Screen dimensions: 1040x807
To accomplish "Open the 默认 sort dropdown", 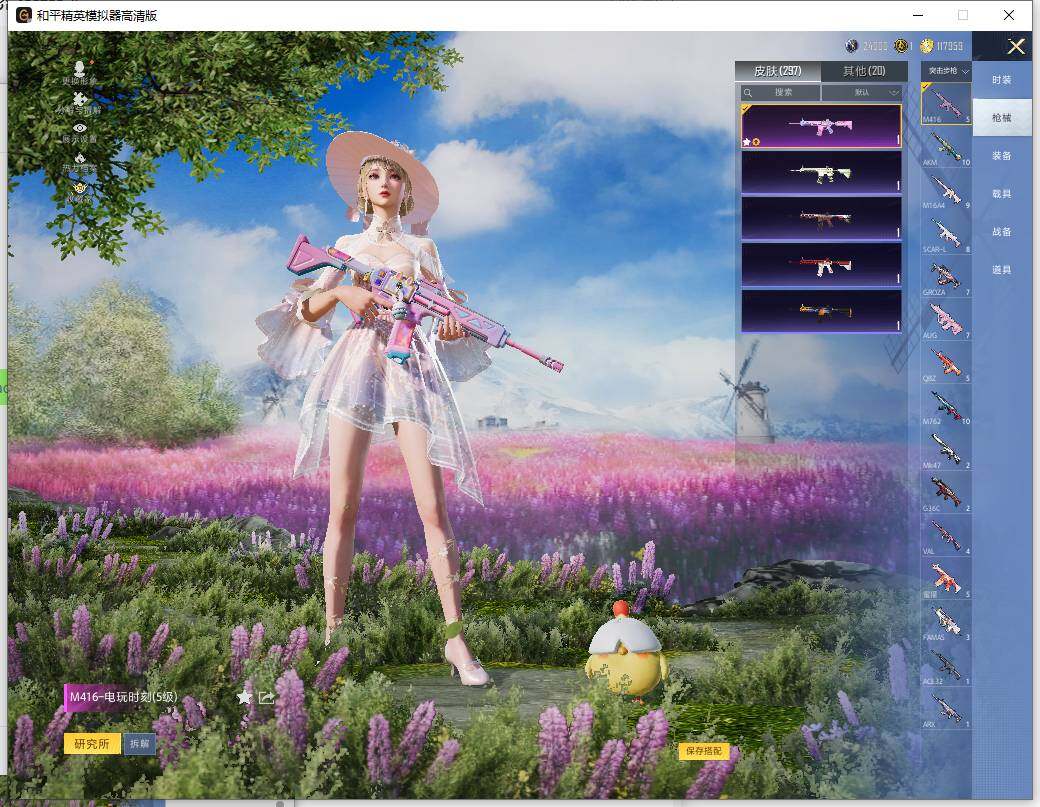I will (862, 92).
